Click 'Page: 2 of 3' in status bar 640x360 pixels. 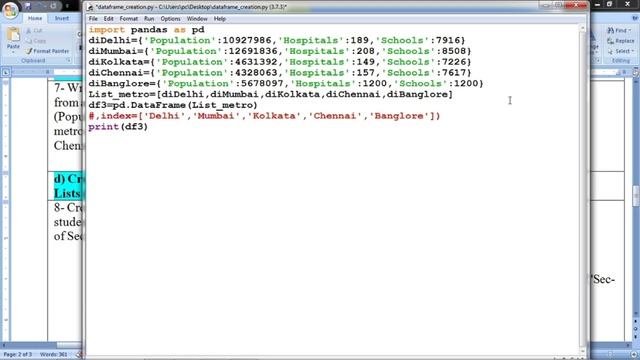pos(17,354)
